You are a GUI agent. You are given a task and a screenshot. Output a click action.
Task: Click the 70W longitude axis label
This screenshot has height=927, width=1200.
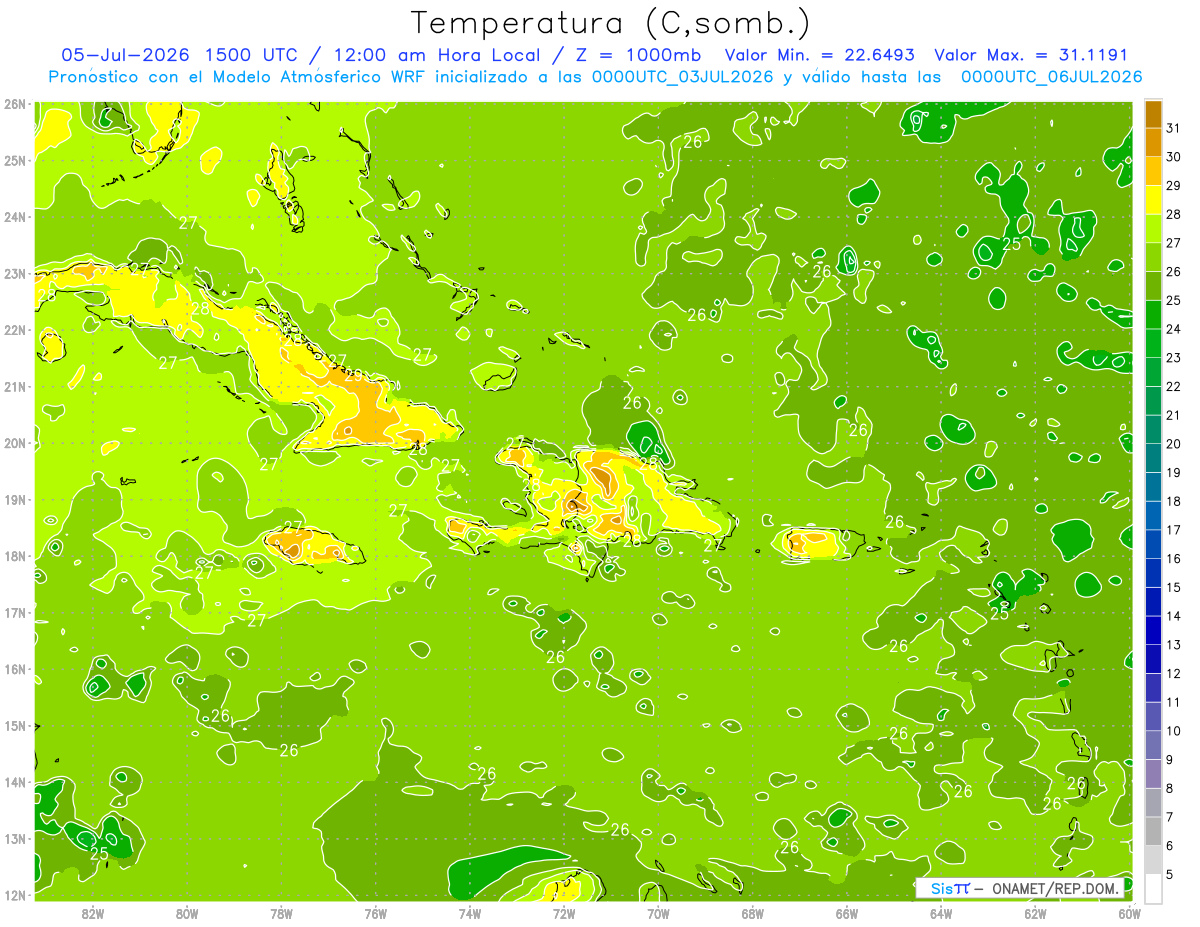658,914
